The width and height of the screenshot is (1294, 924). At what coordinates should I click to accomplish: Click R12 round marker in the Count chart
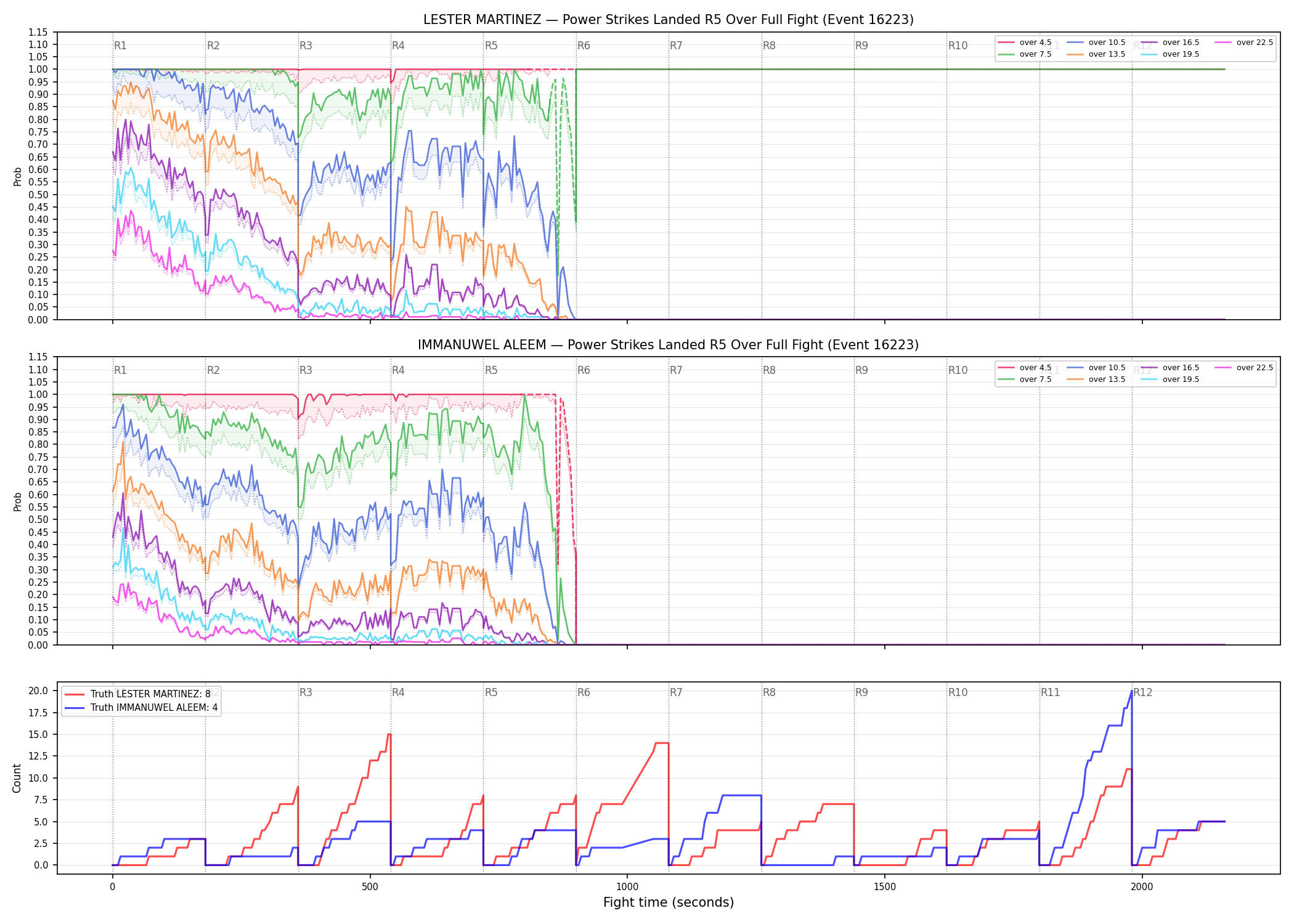(x=1143, y=692)
